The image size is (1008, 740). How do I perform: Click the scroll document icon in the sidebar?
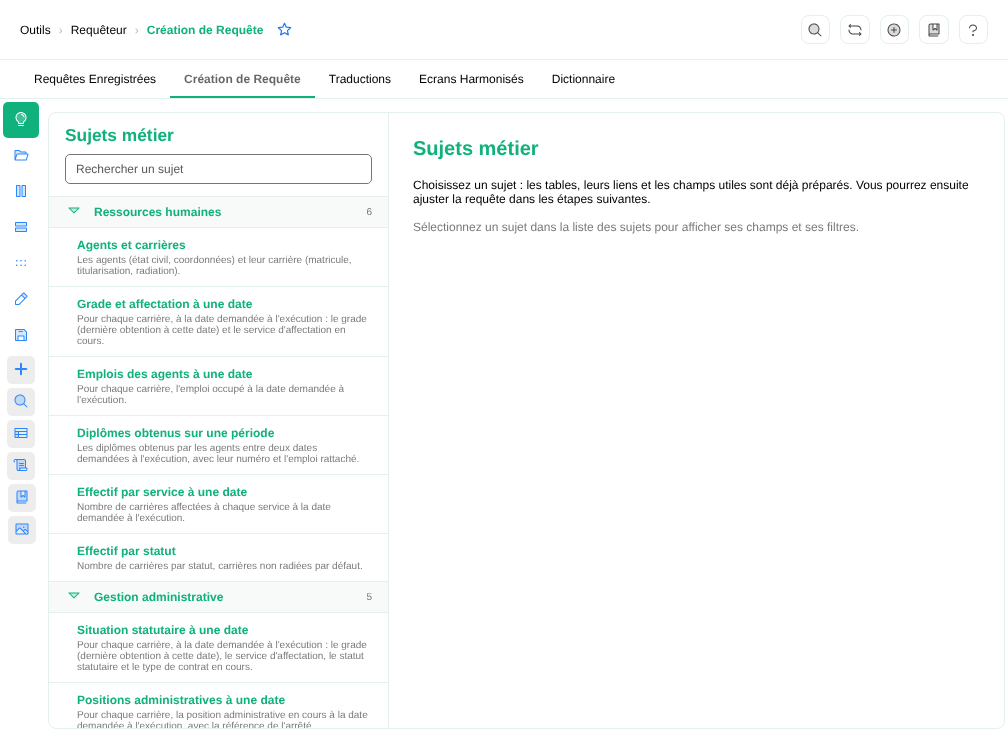coord(21,465)
